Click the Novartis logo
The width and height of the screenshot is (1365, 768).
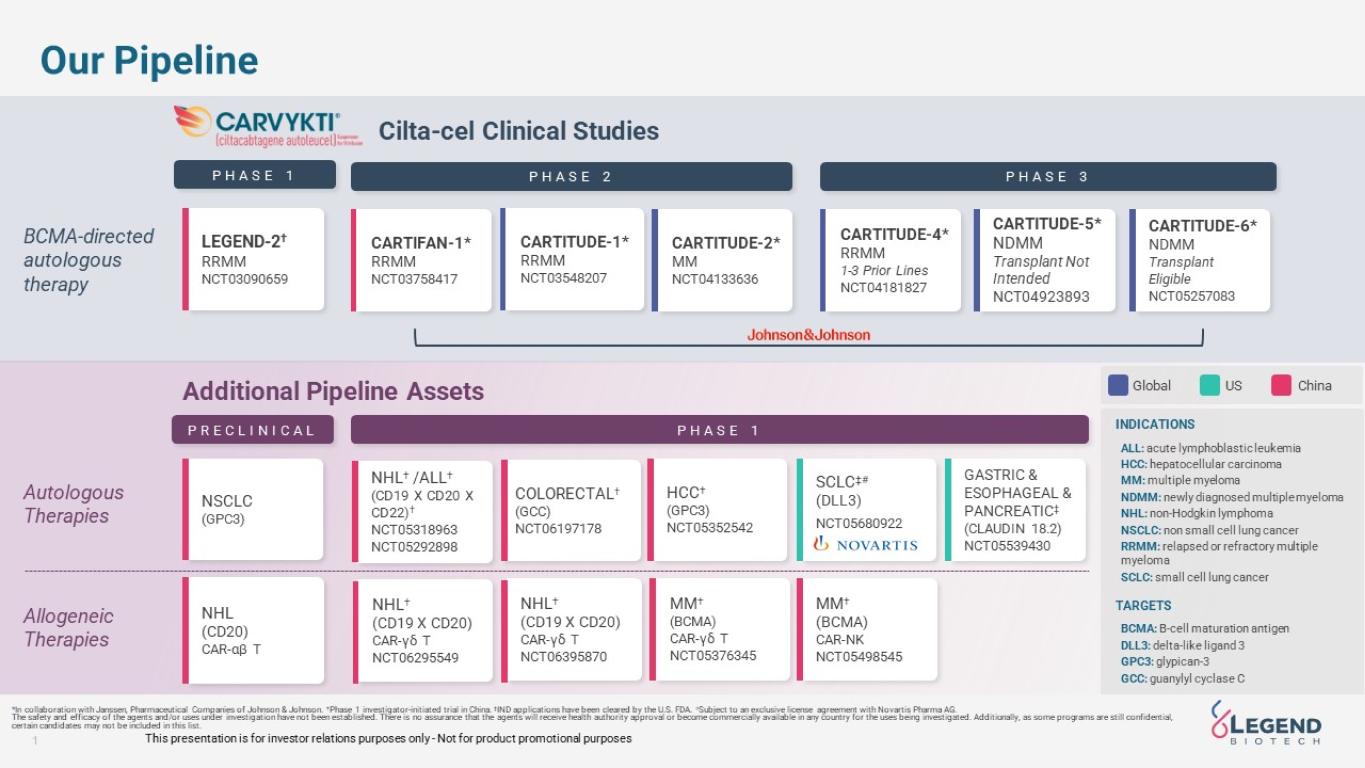click(866, 545)
